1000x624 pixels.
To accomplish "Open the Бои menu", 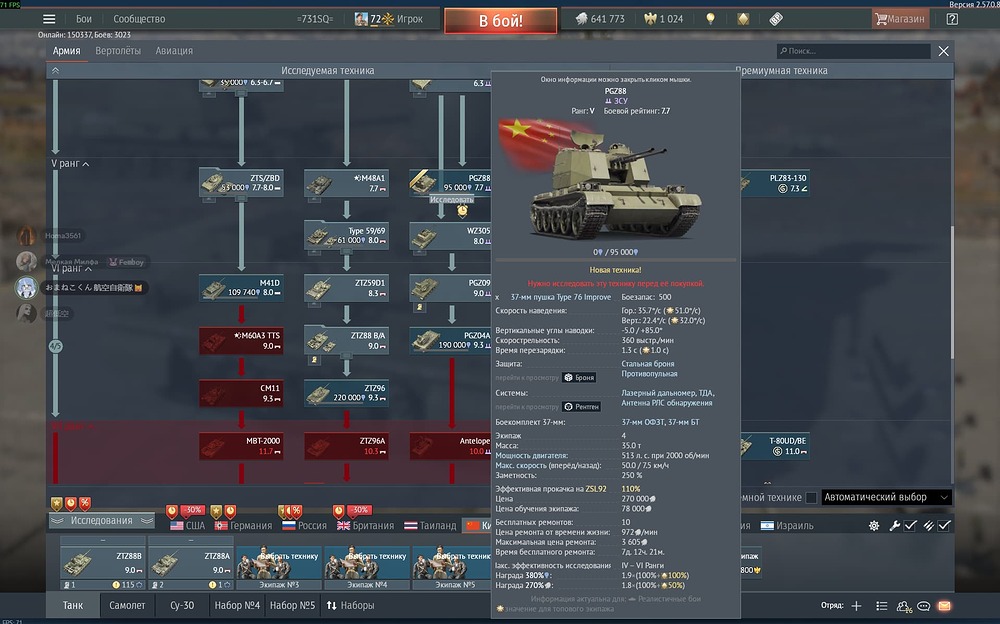I will tap(84, 19).
